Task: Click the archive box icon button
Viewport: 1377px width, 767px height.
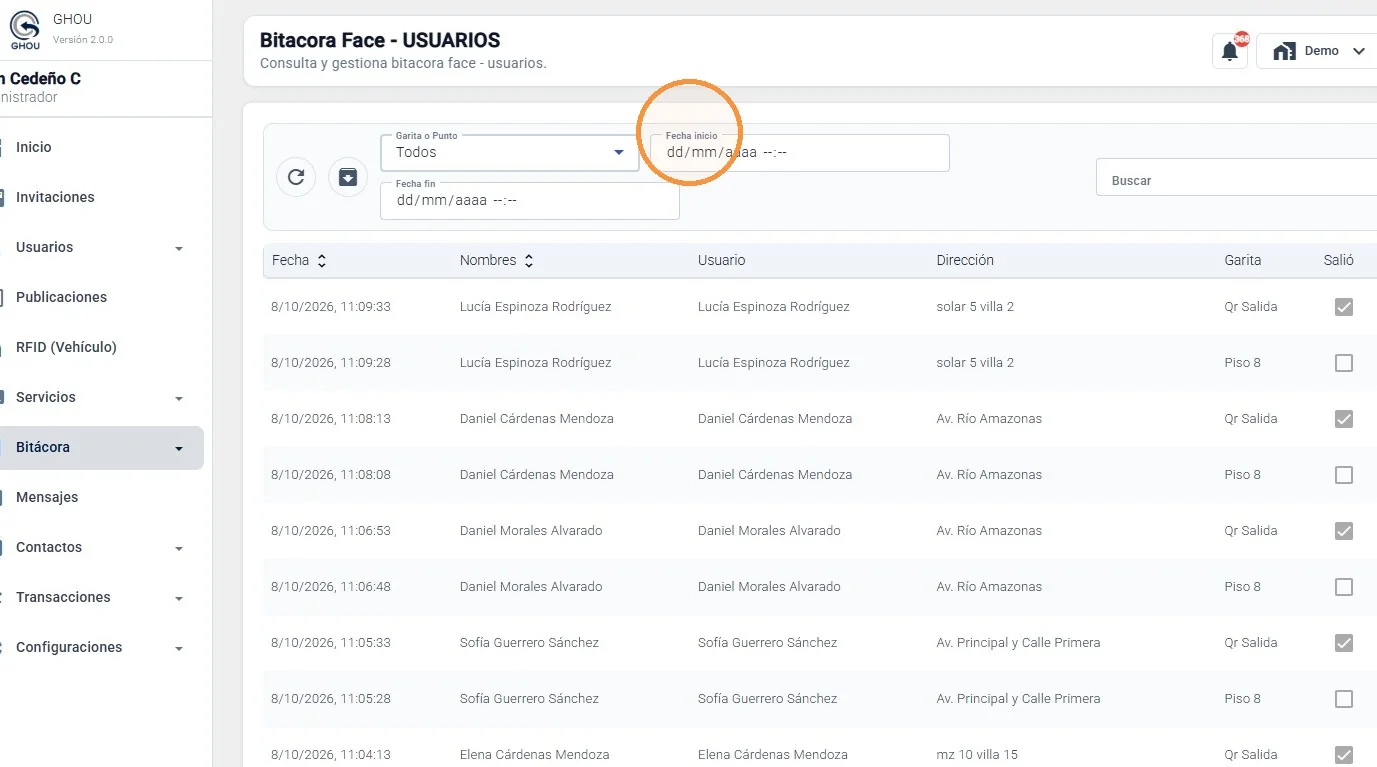Action: tap(348, 177)
